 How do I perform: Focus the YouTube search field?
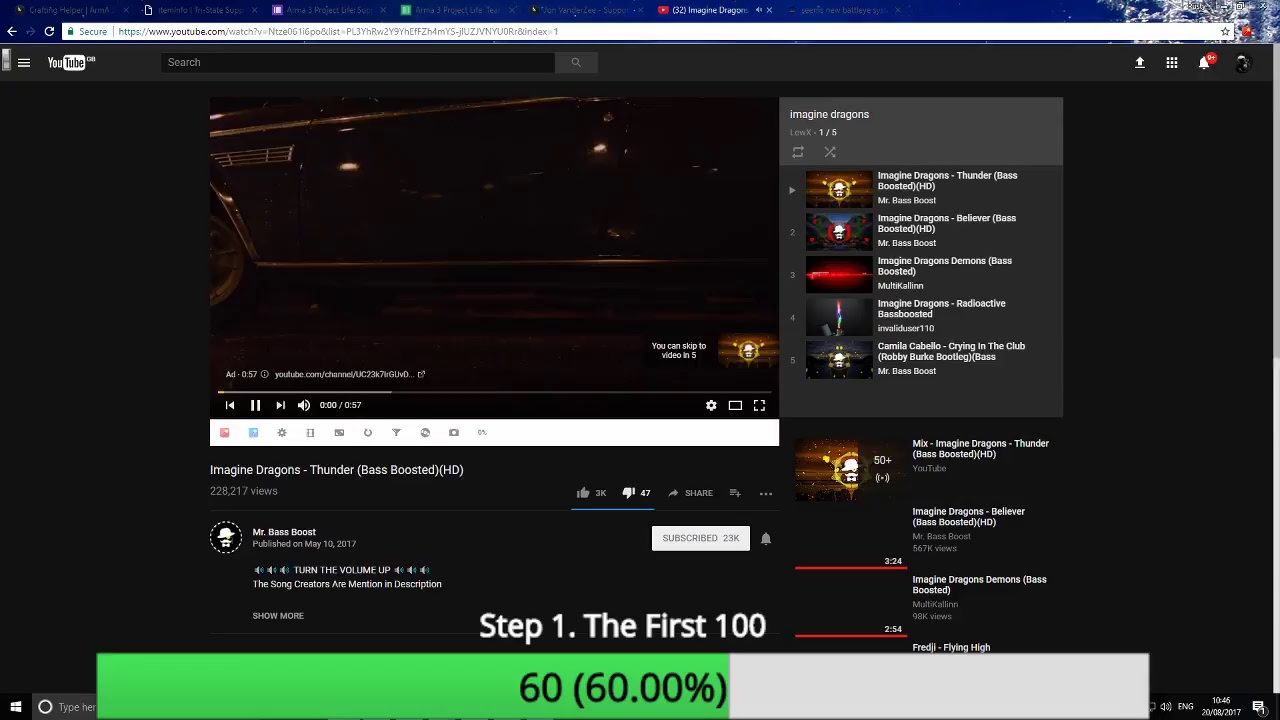[358, 62]
